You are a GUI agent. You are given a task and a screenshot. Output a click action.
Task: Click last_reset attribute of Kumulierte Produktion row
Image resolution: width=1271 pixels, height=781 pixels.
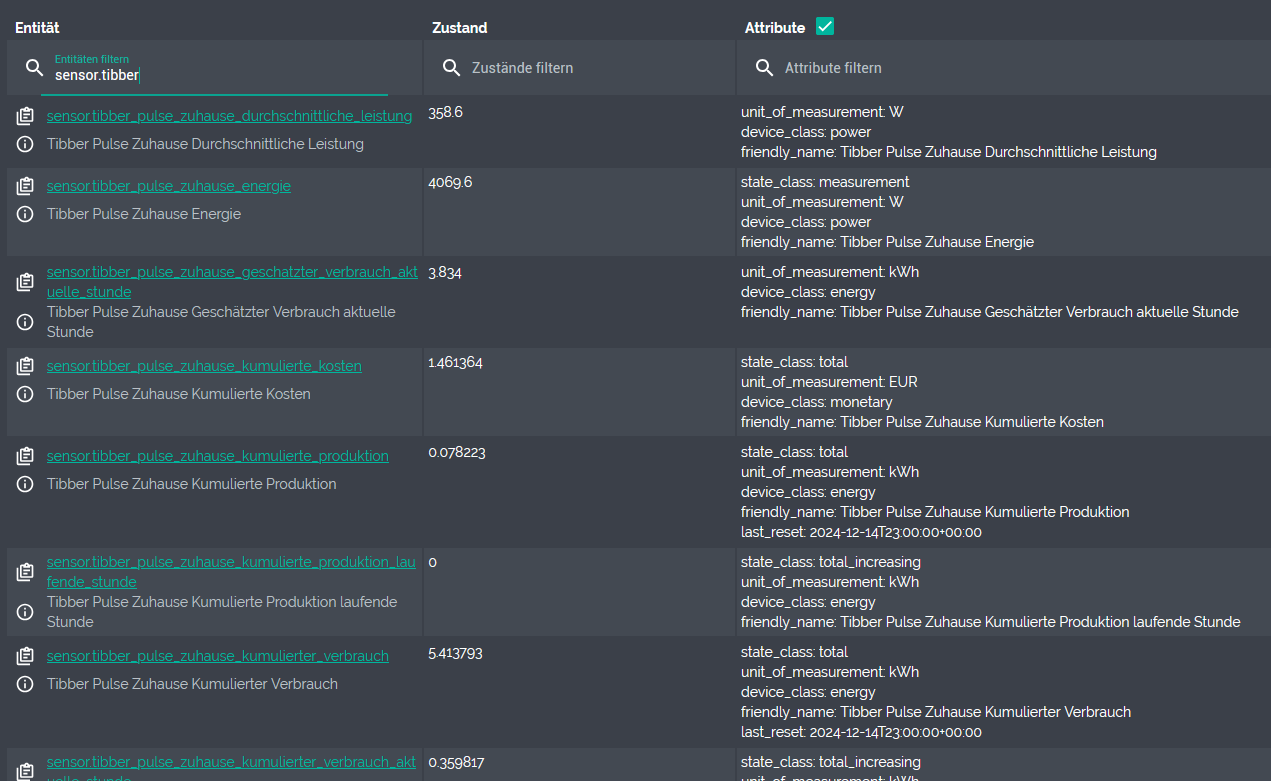[x=861, y=532]
